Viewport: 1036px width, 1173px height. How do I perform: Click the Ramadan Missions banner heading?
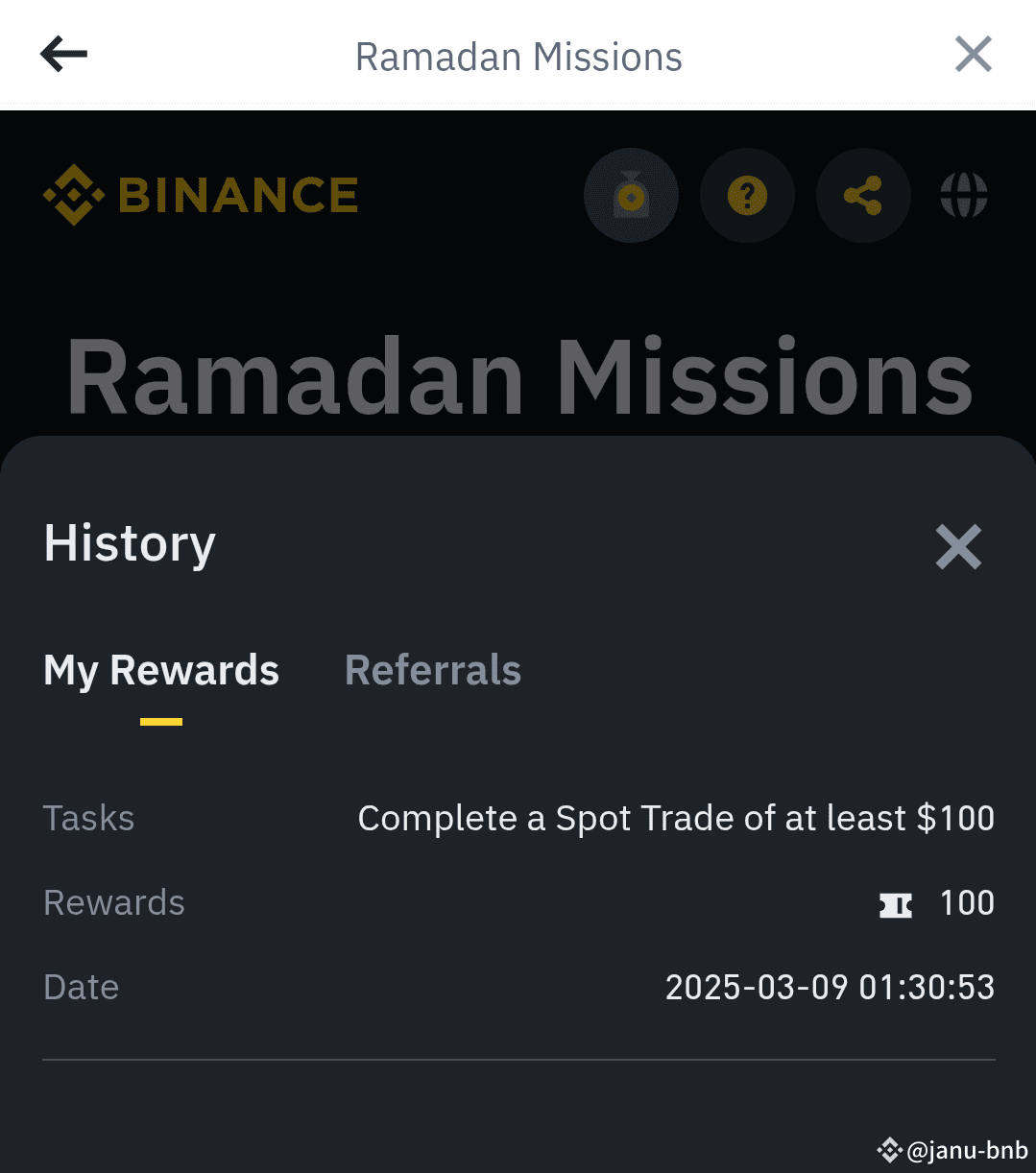[x=519, y=377]
